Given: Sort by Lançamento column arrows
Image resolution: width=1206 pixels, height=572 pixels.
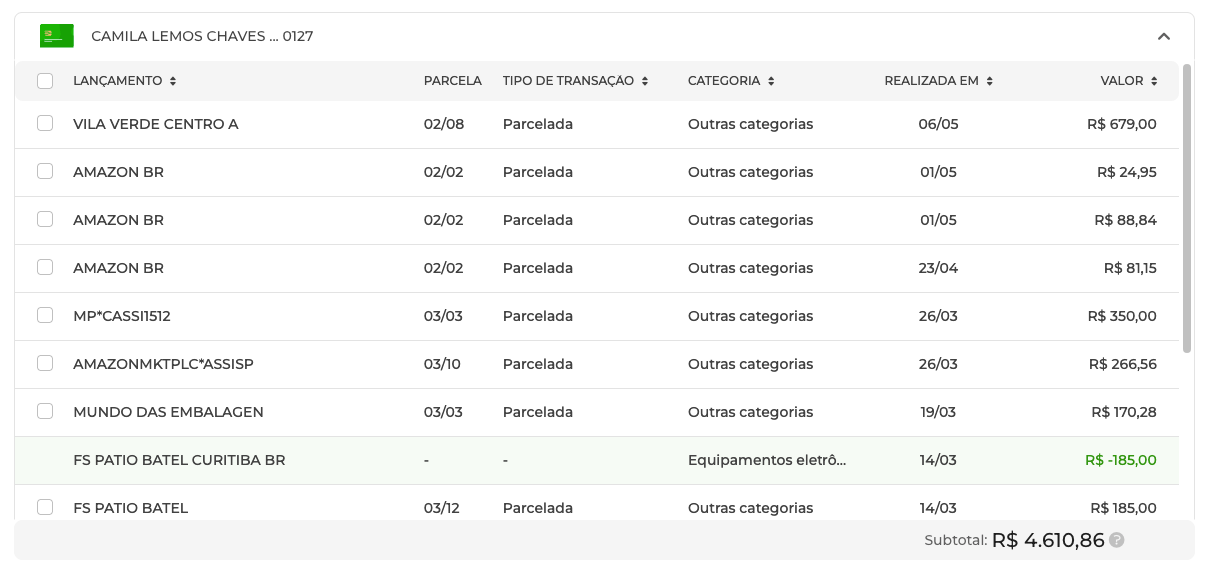Looking at the screenshot, I should [173, 81].
